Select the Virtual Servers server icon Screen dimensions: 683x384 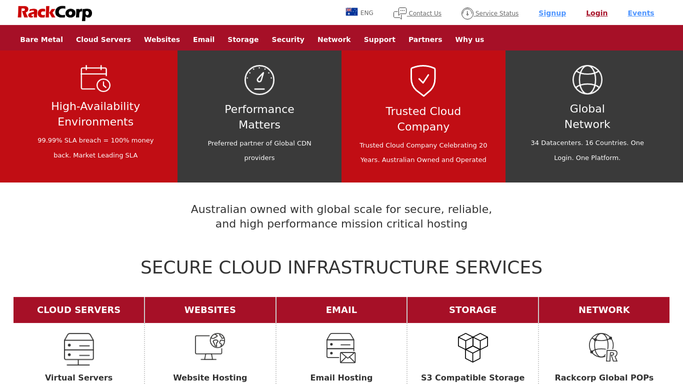(x=79, y=349)
